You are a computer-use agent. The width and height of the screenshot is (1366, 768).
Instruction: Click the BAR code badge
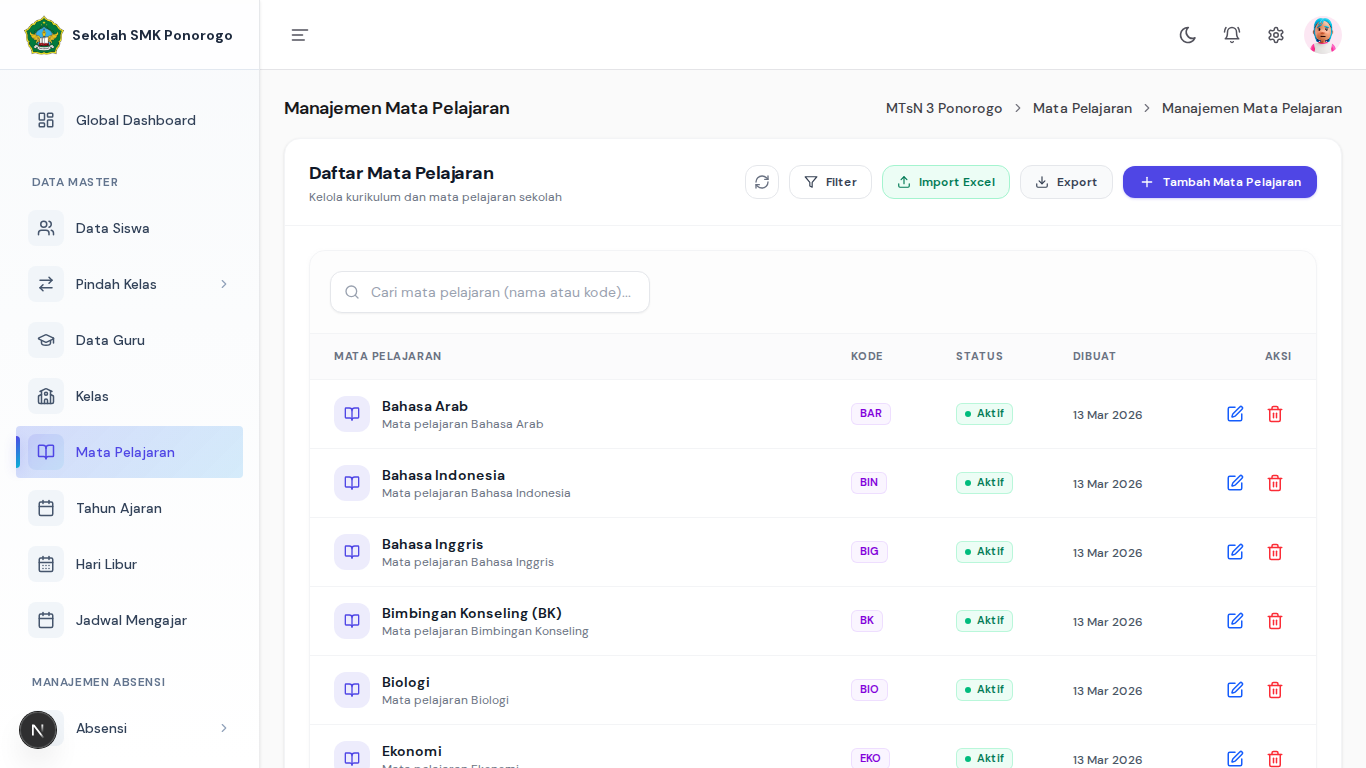[871, 414]
